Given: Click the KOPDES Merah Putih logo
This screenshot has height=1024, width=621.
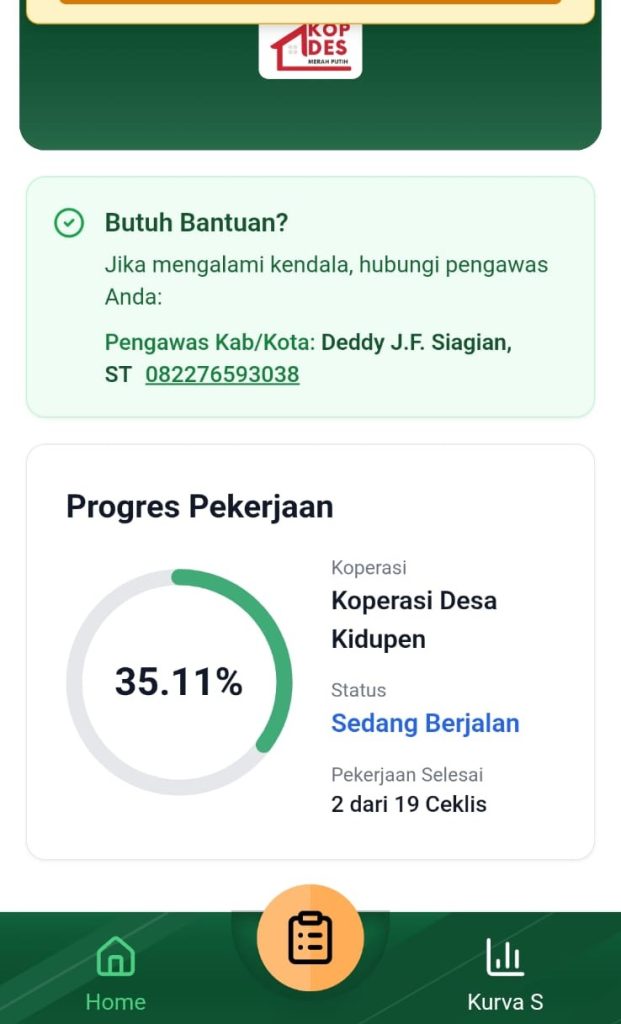Looking at the screenshot, I should [x=310, y=50].
